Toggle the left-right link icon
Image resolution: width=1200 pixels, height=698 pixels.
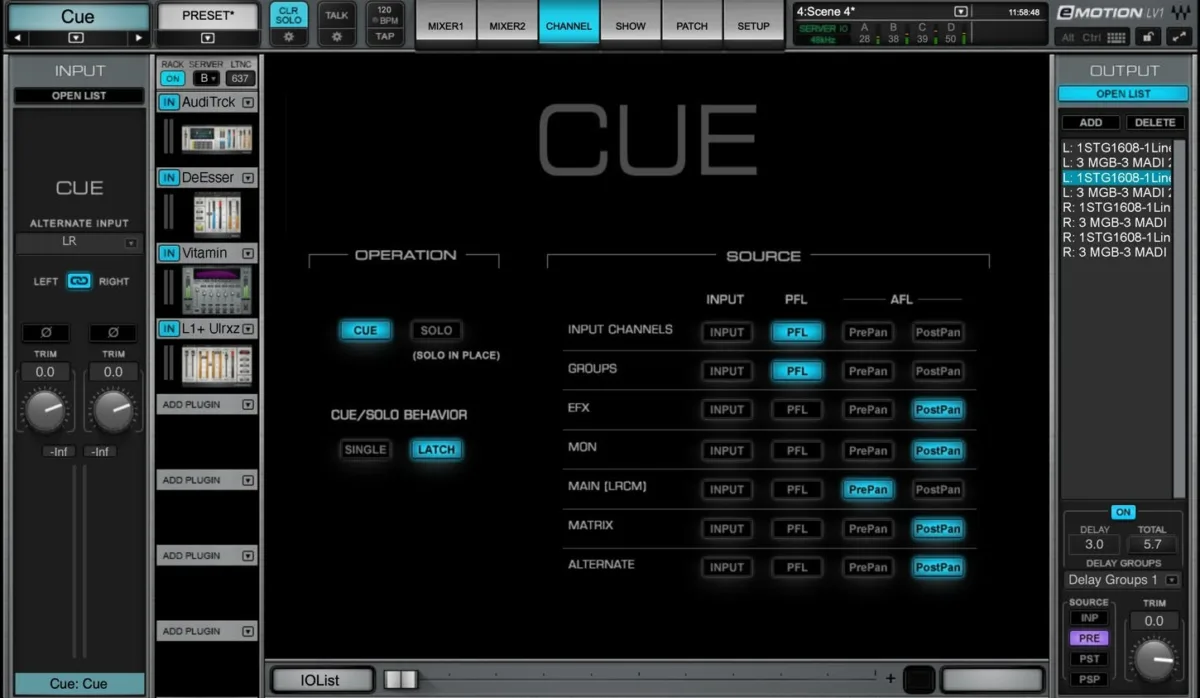coord(79,281)
